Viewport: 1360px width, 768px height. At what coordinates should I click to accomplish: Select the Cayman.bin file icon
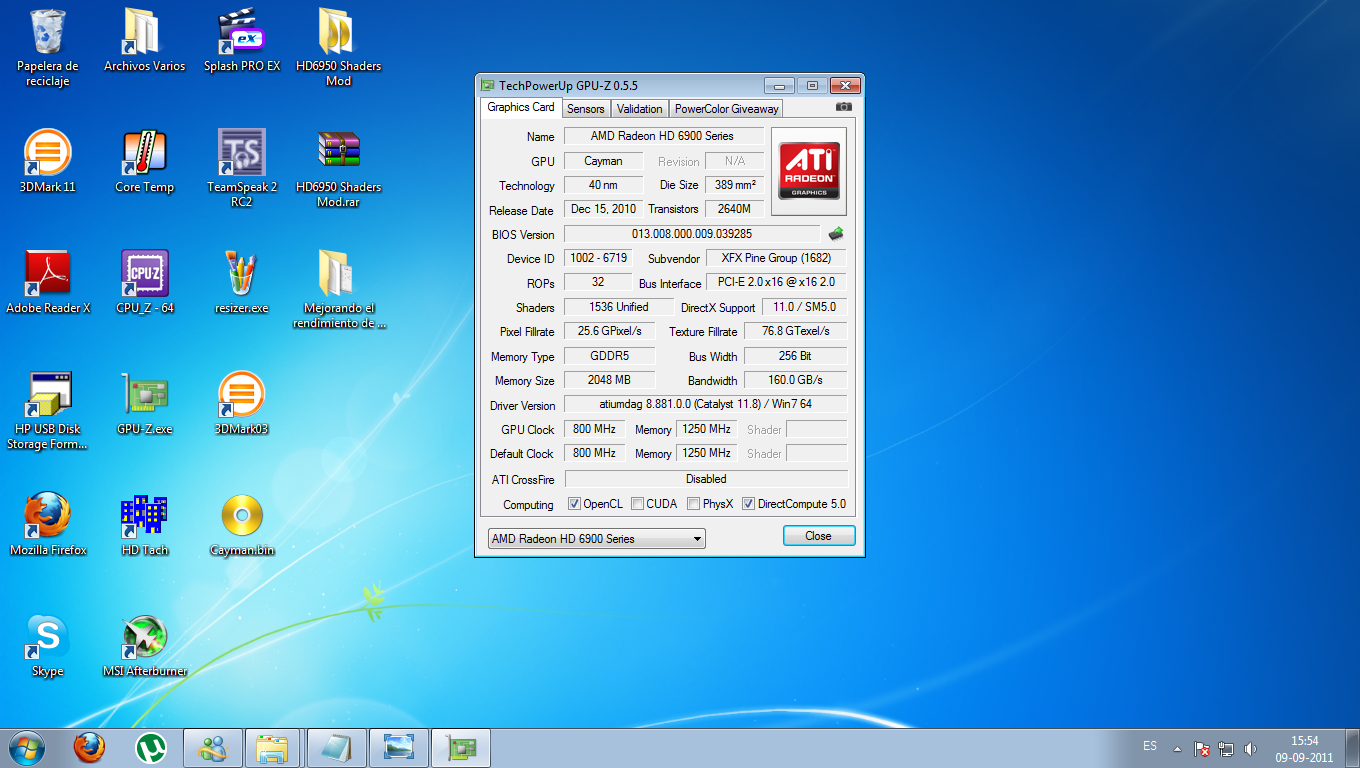click(x=241, y=516)
